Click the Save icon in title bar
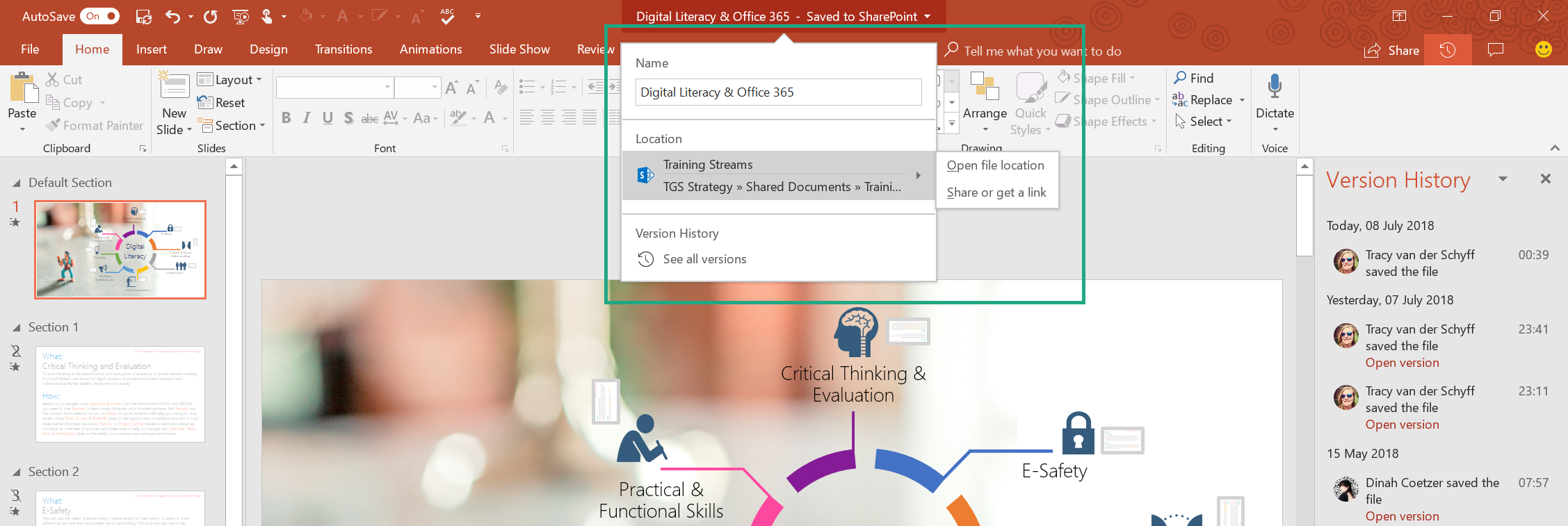The image size is (1568, 526). tap(143, 16)
